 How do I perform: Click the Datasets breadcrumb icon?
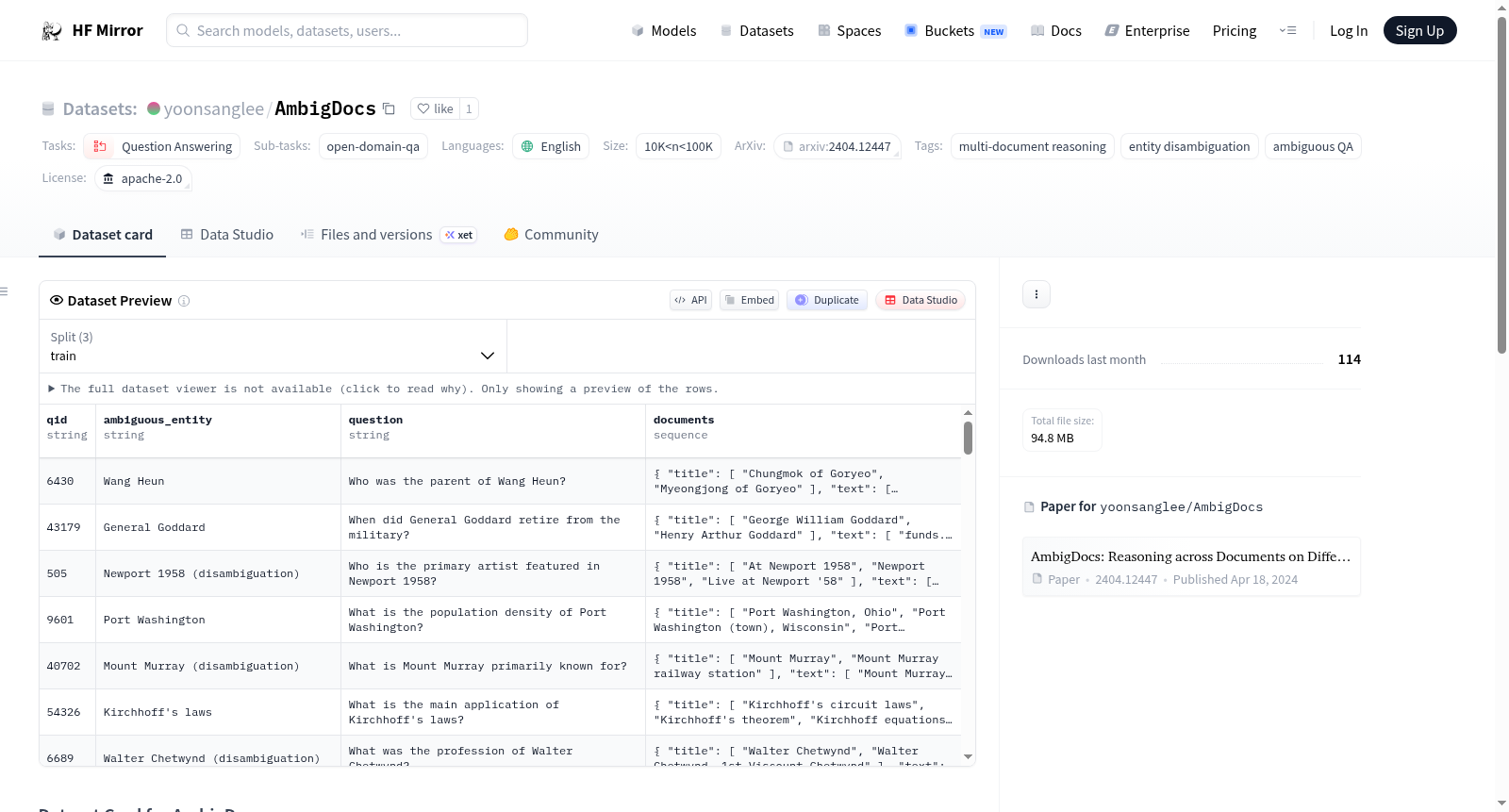48,109
